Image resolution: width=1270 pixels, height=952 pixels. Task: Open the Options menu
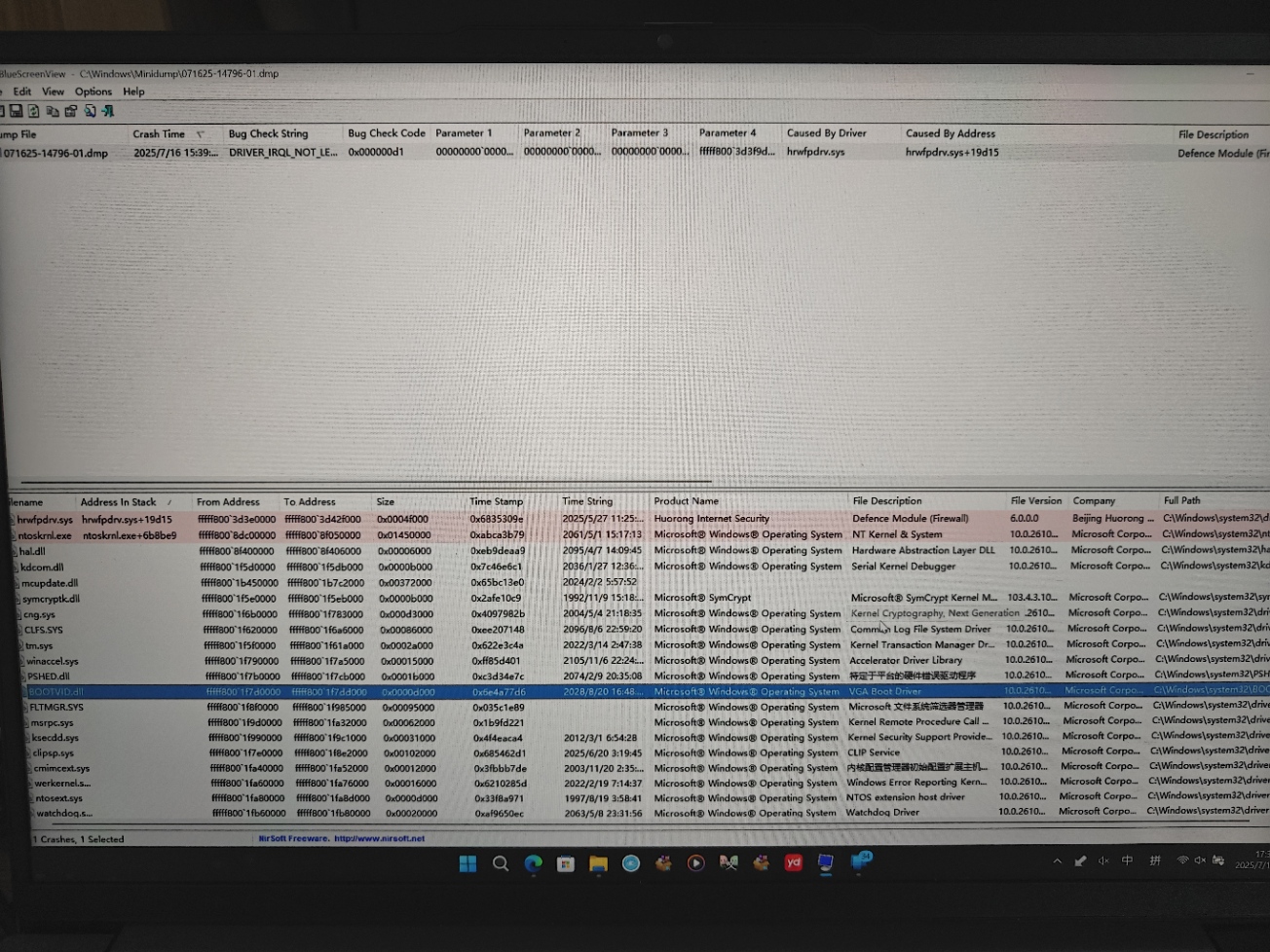(x=93, y=92)
